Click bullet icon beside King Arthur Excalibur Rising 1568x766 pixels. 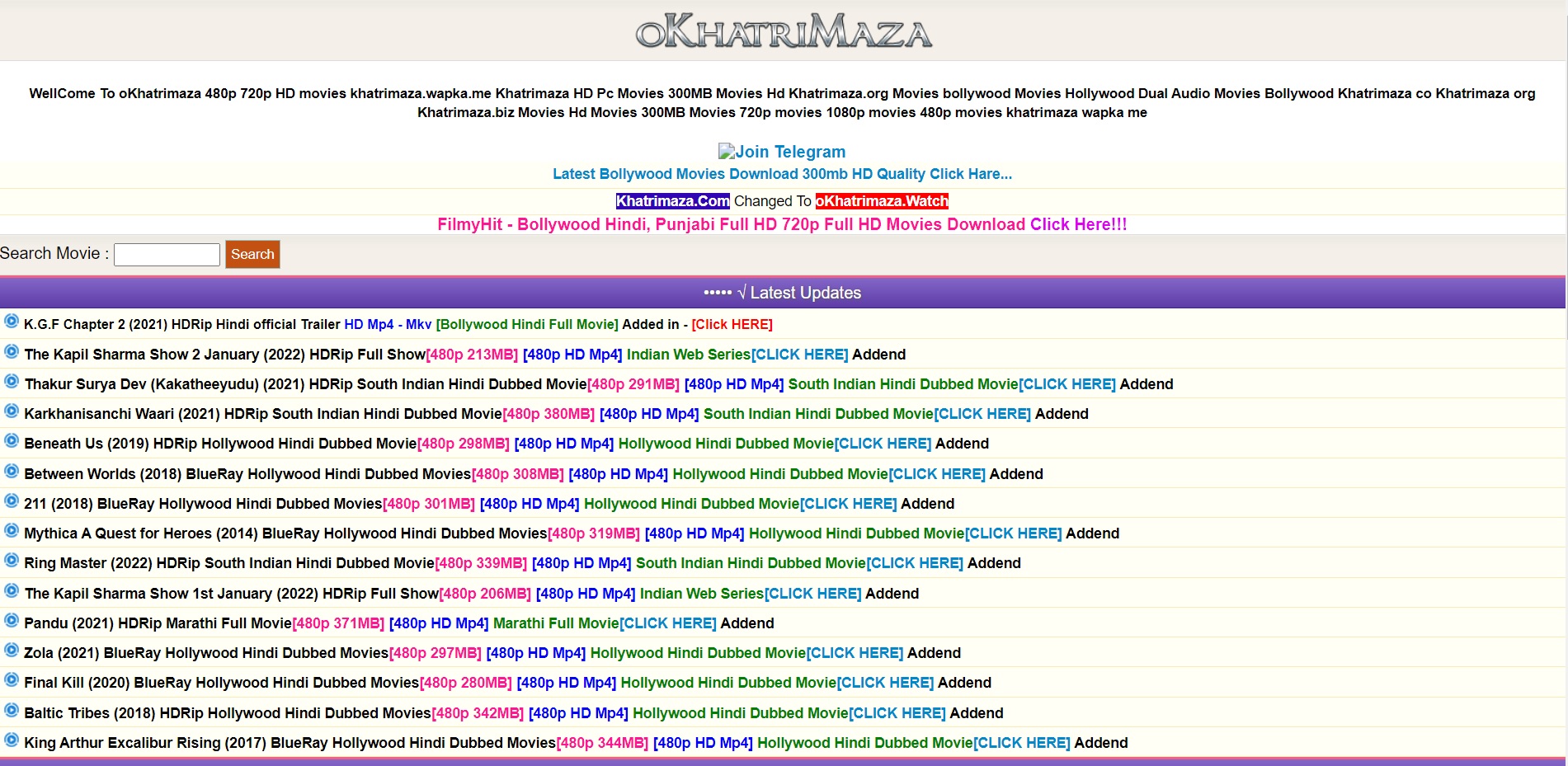12,740
